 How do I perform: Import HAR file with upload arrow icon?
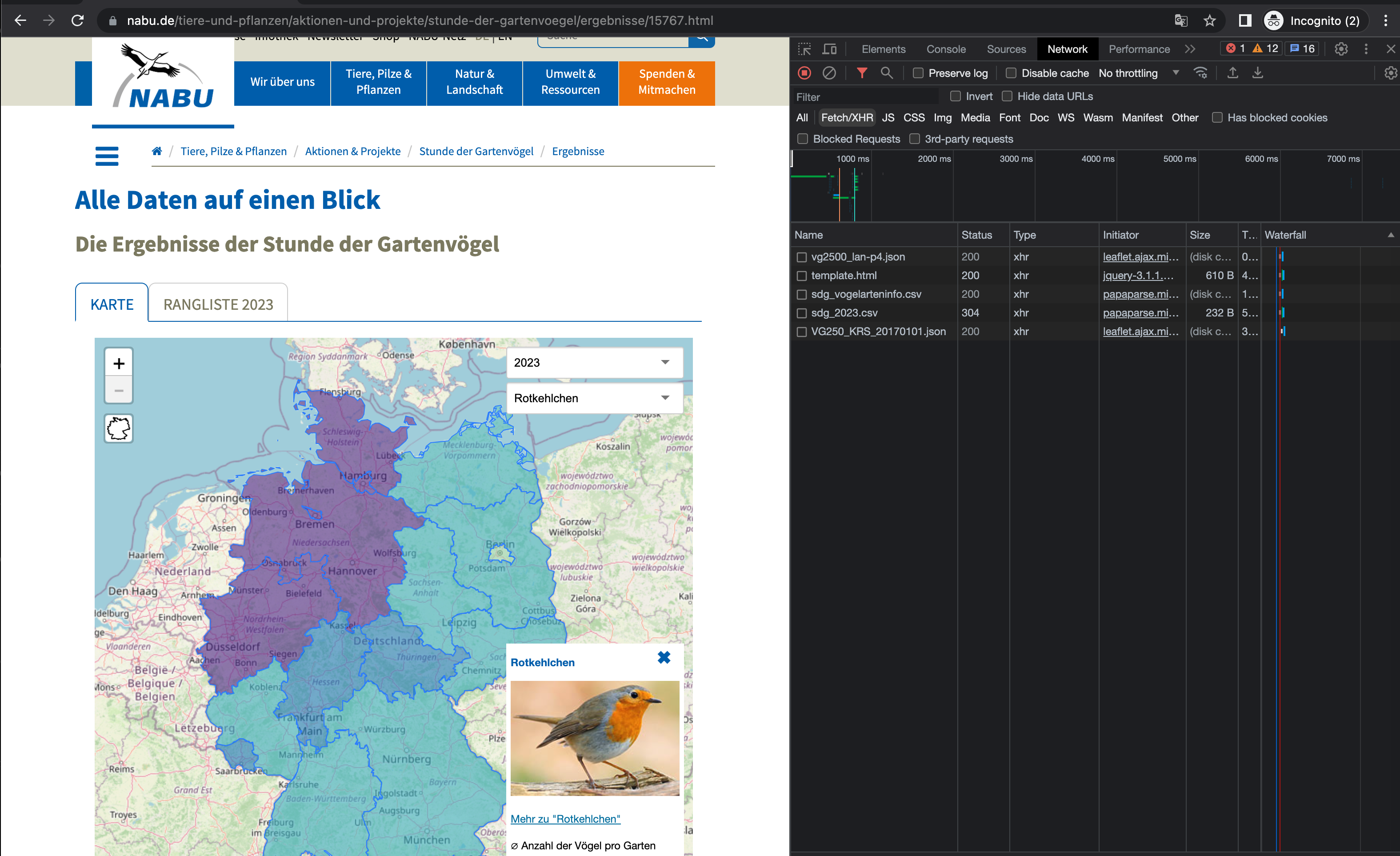pyautogui.click(x=1232, y=73)
